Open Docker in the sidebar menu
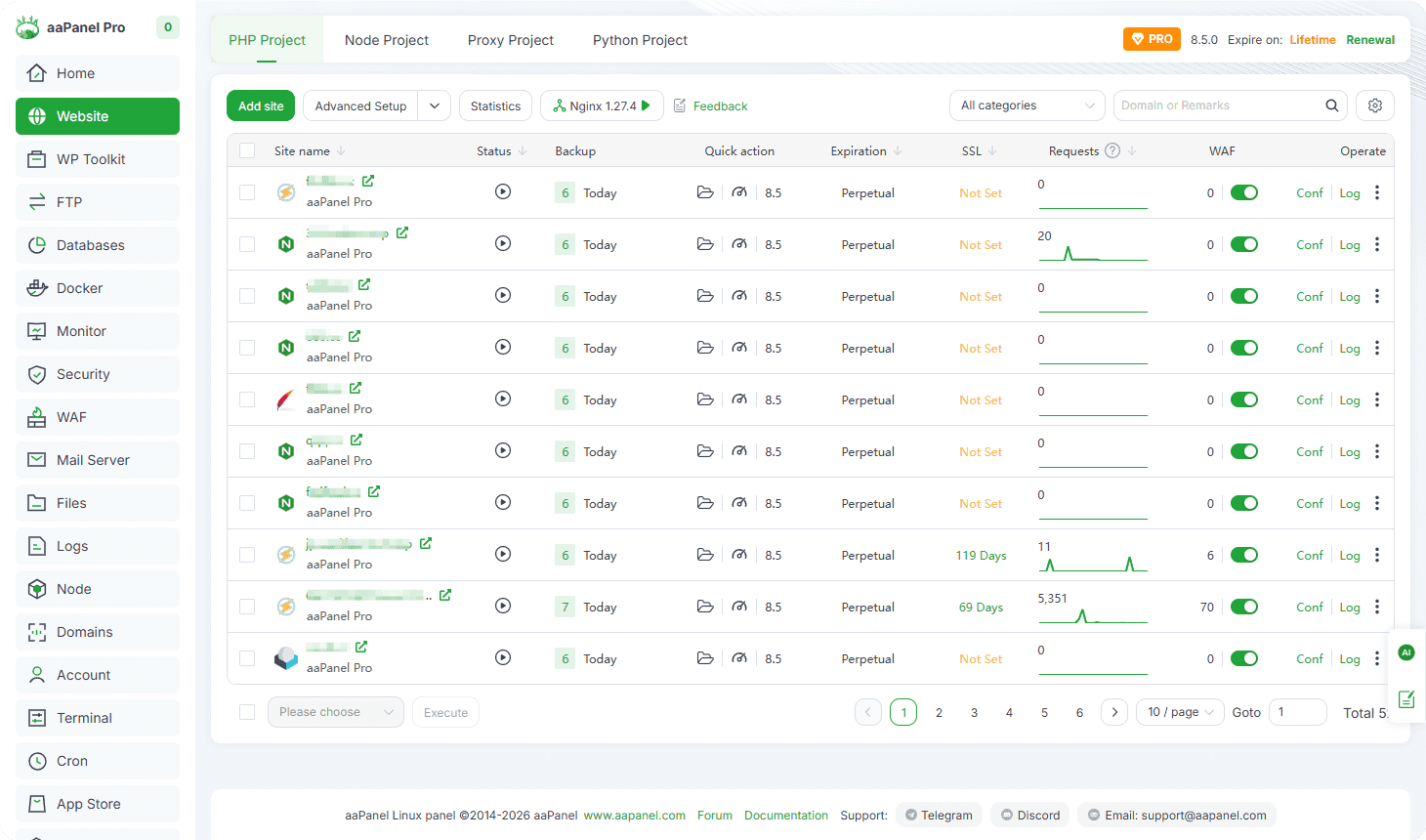The width and height of the screenshot is (1426, 840). [79, 288]
